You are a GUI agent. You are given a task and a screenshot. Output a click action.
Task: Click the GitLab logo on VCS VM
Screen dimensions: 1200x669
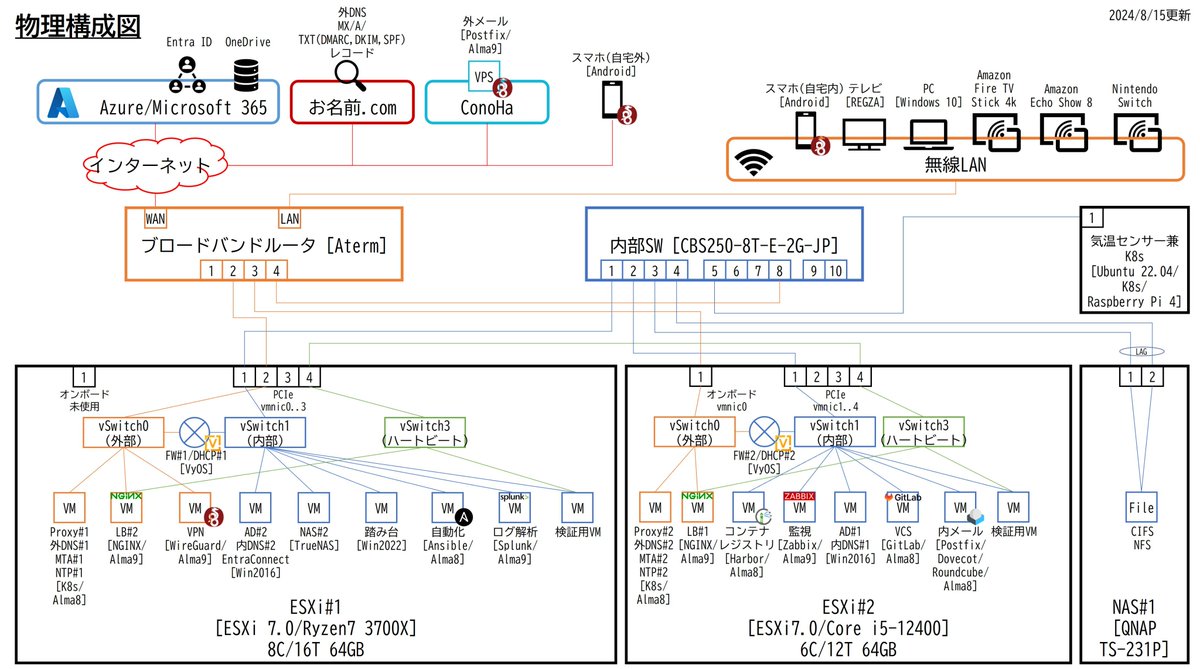click(904, 496)
